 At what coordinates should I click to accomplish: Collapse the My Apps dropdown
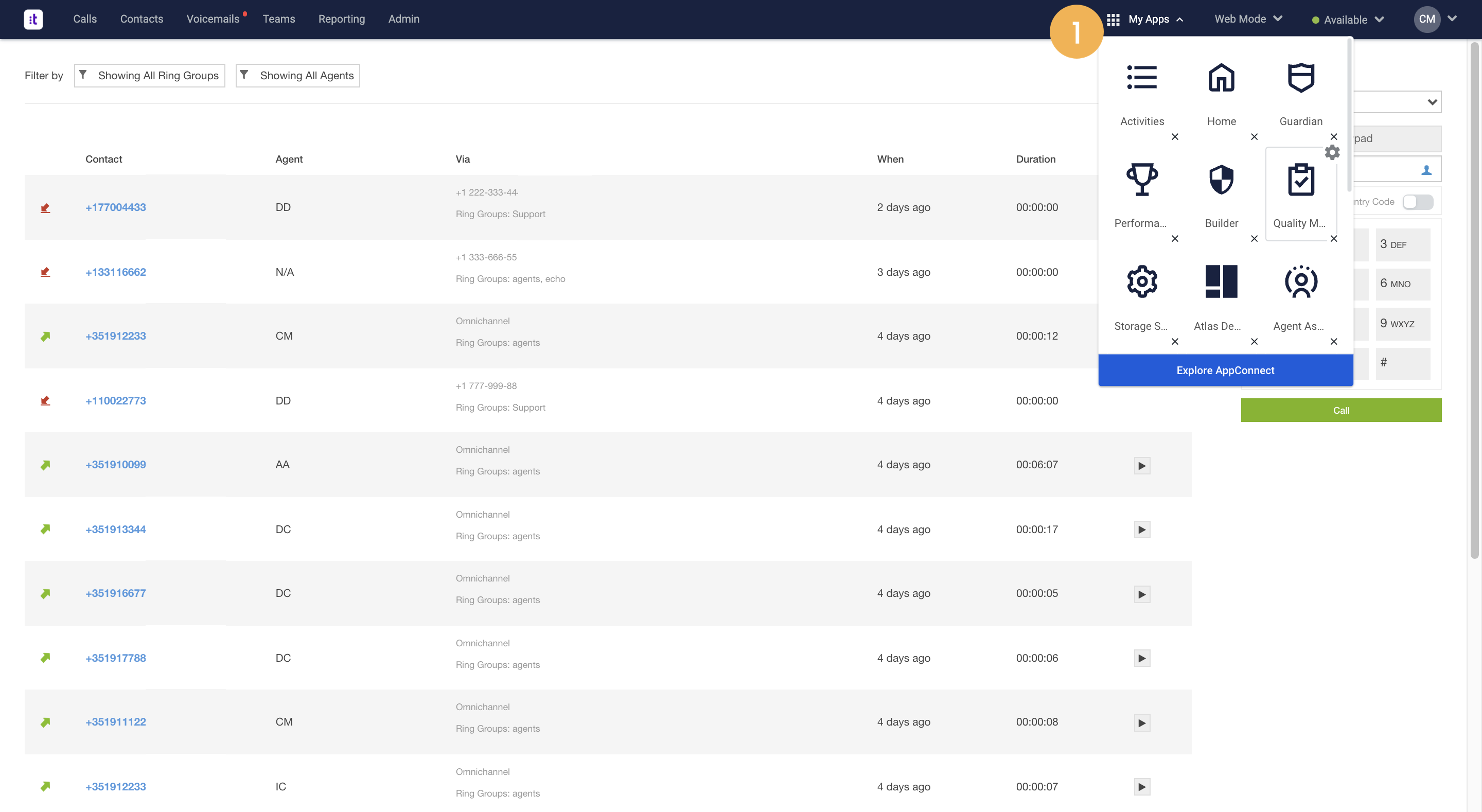(1180, 20)
